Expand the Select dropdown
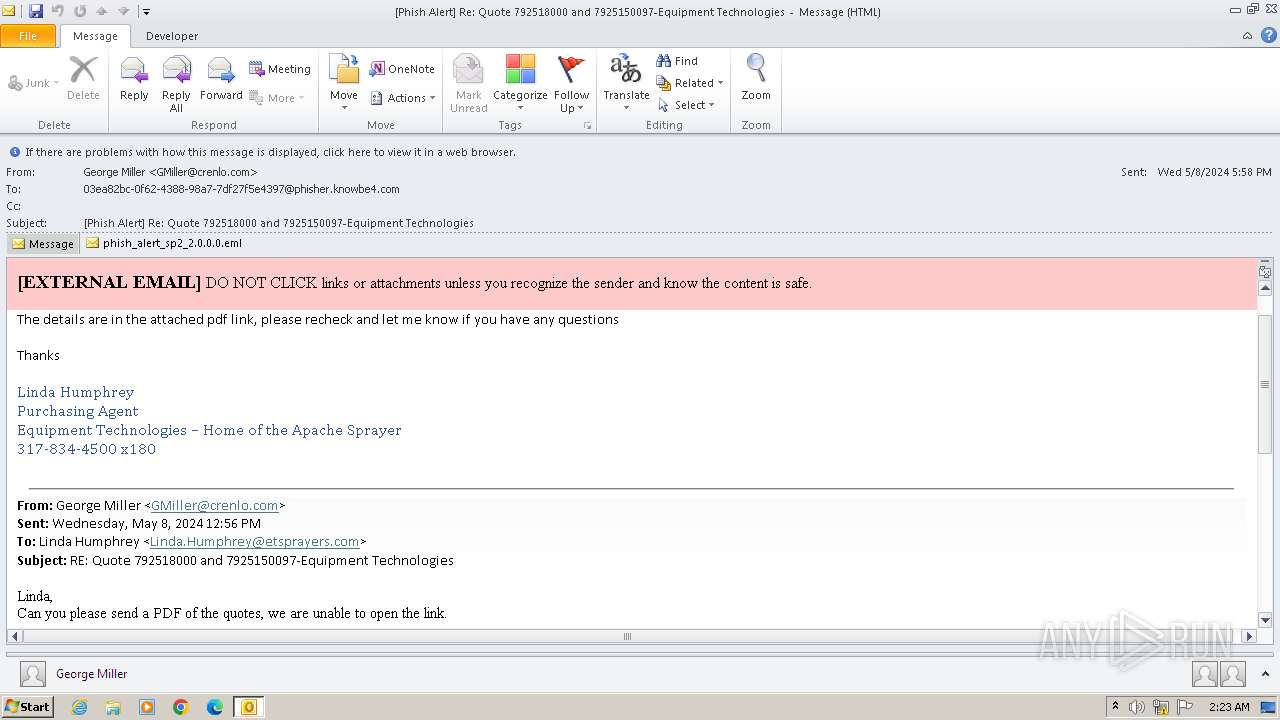 coord(687,105)
